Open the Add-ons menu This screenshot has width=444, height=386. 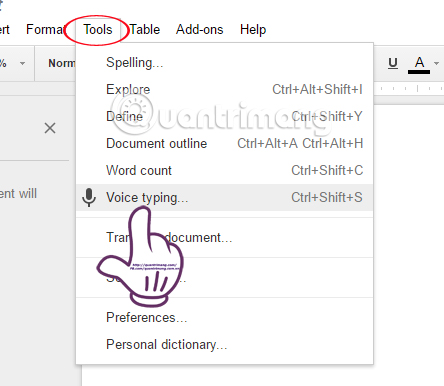coord(200,30)
